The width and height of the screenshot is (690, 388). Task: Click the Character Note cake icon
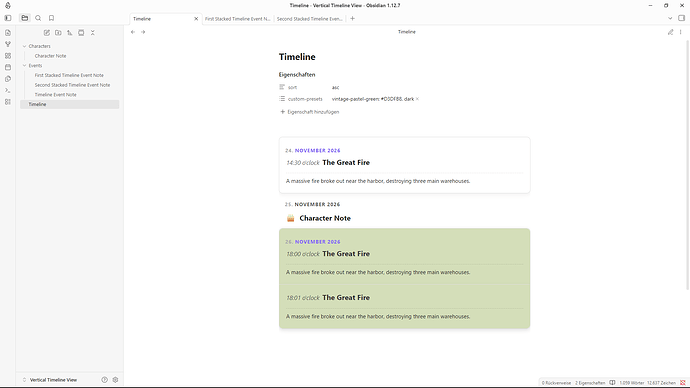290,218
